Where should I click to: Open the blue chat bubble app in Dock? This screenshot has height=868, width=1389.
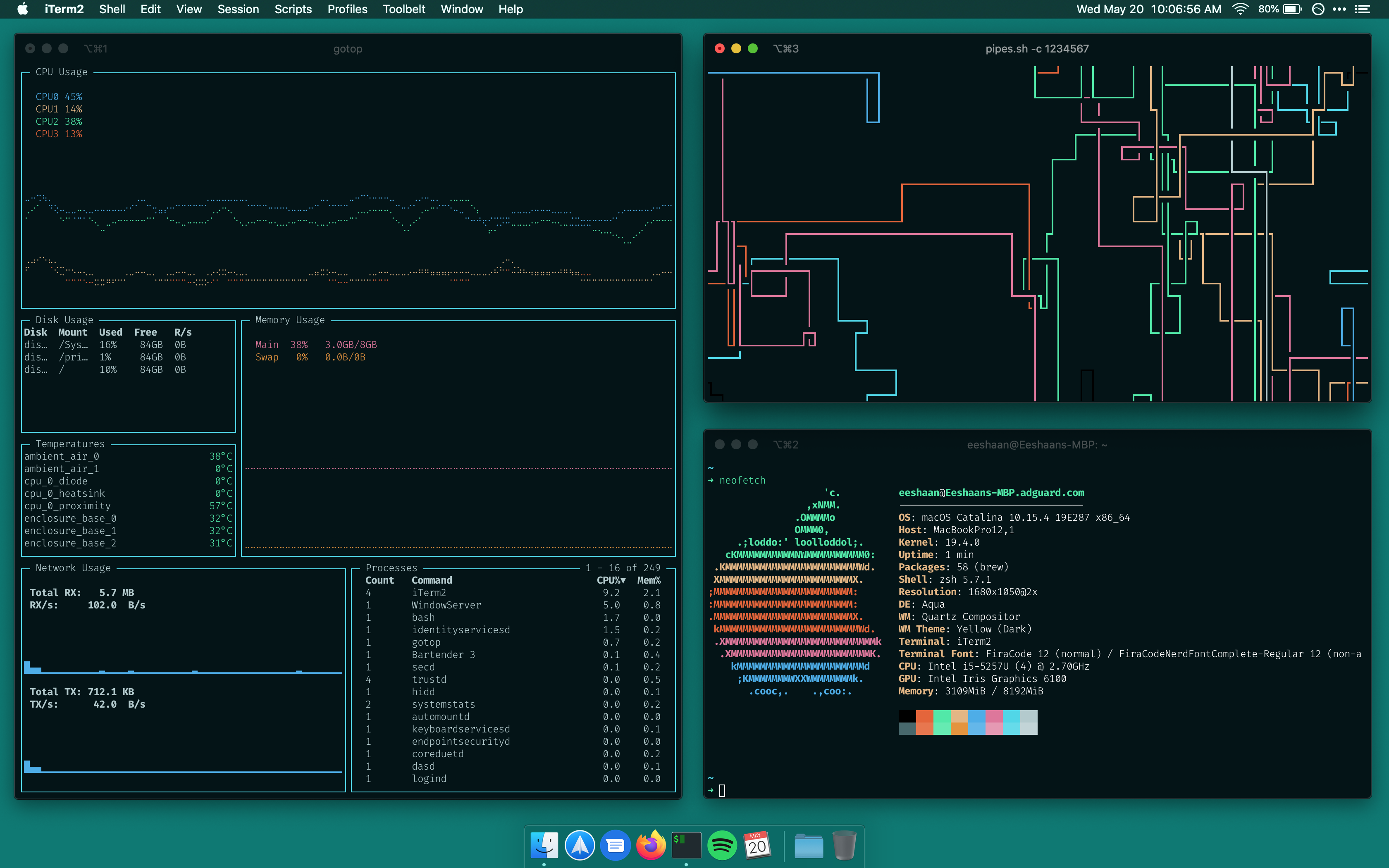tap(615, 846)
